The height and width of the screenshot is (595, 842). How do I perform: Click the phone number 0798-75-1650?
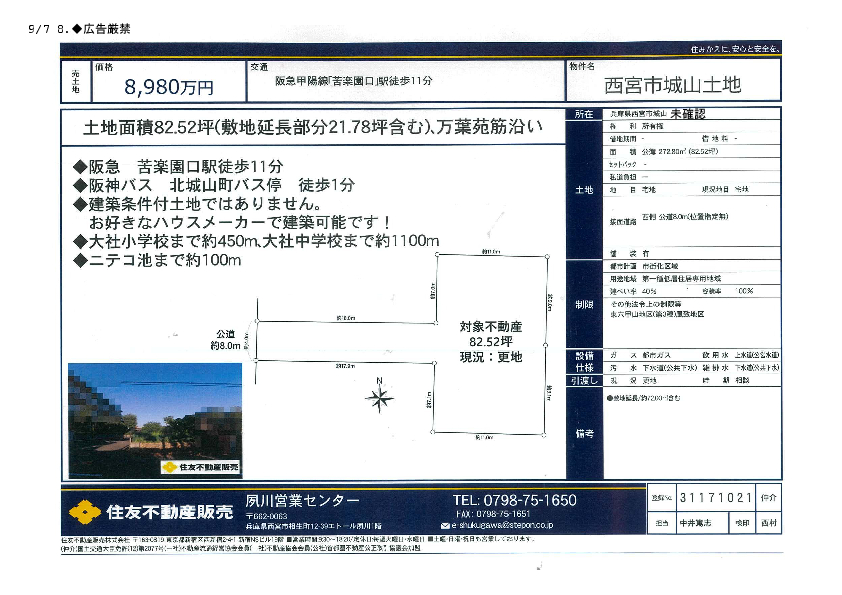click(514, 501)
